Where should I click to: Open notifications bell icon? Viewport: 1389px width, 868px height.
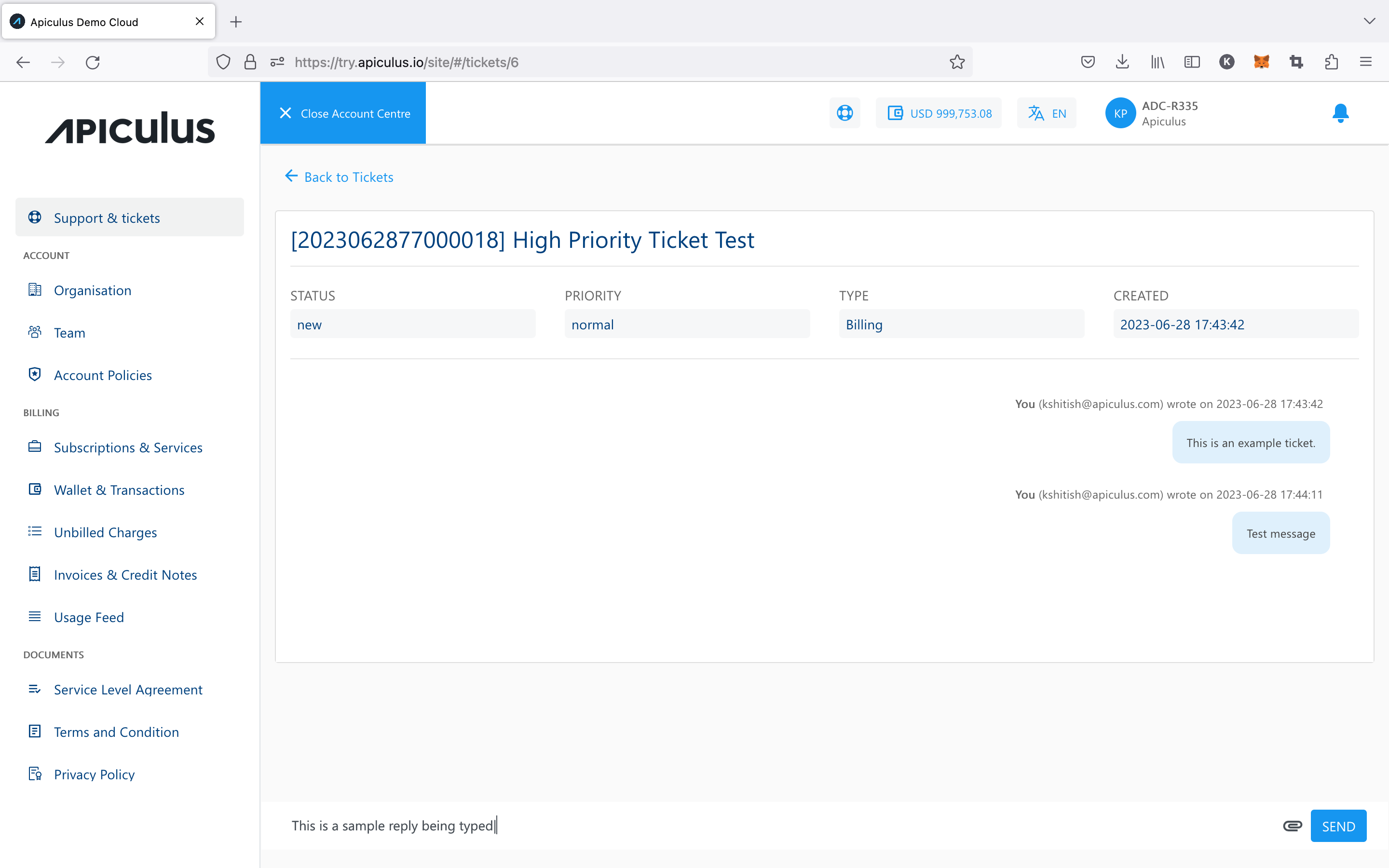tap(1340, 113)
